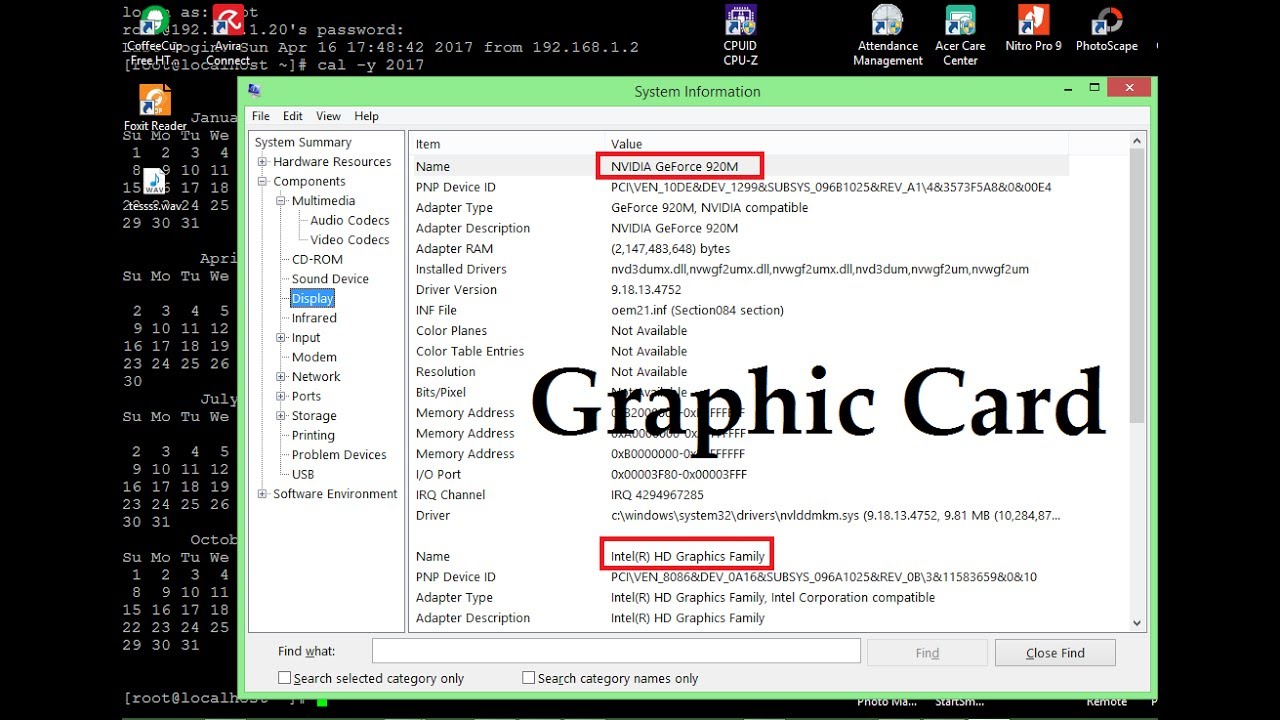The image size is (1280, 720).
Task: Click the nvlddmkm.sys Driver path value
Action: [835, 515]
